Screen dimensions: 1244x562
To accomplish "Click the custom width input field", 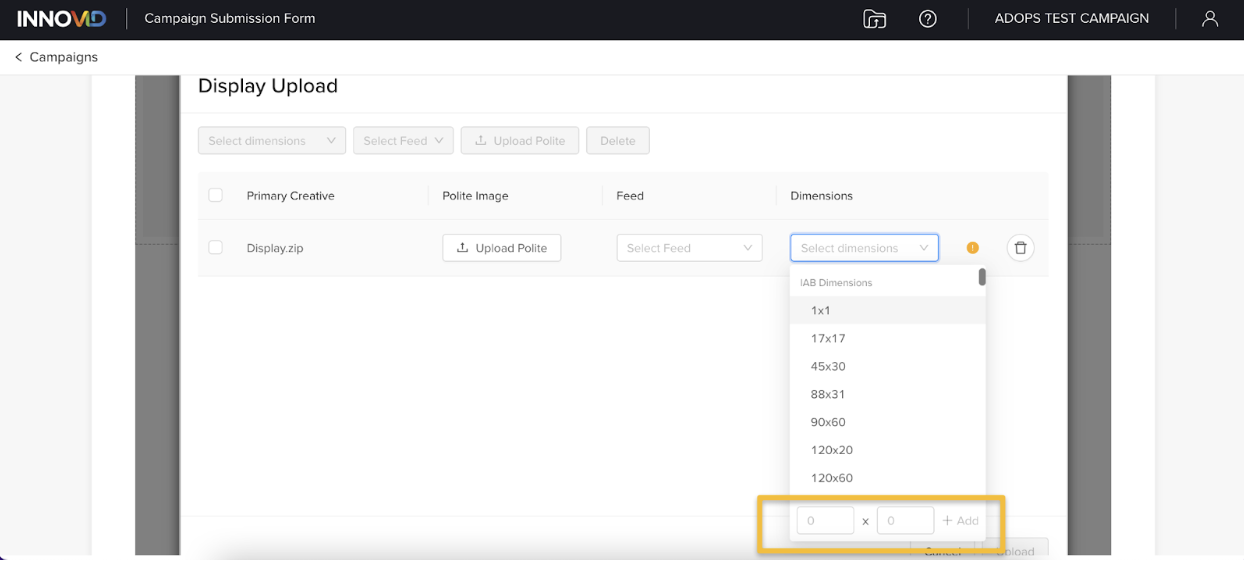I will point(825,520).
